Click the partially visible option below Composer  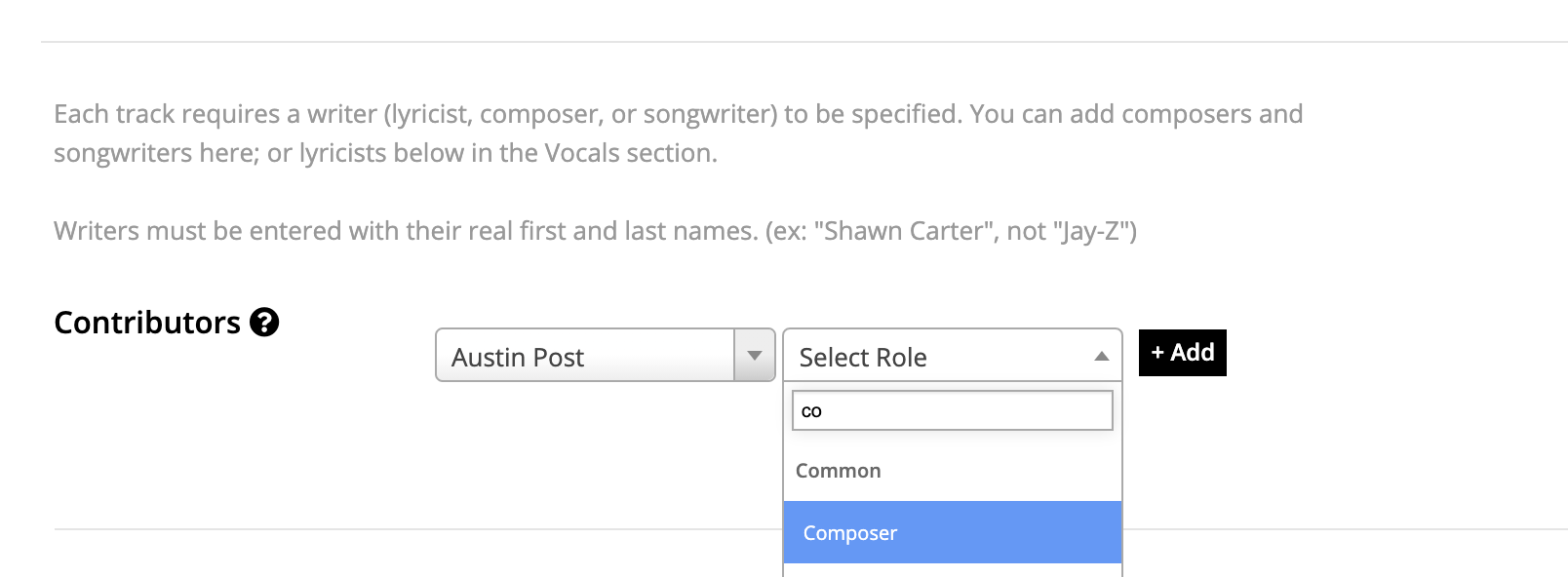tap(953, 570)
